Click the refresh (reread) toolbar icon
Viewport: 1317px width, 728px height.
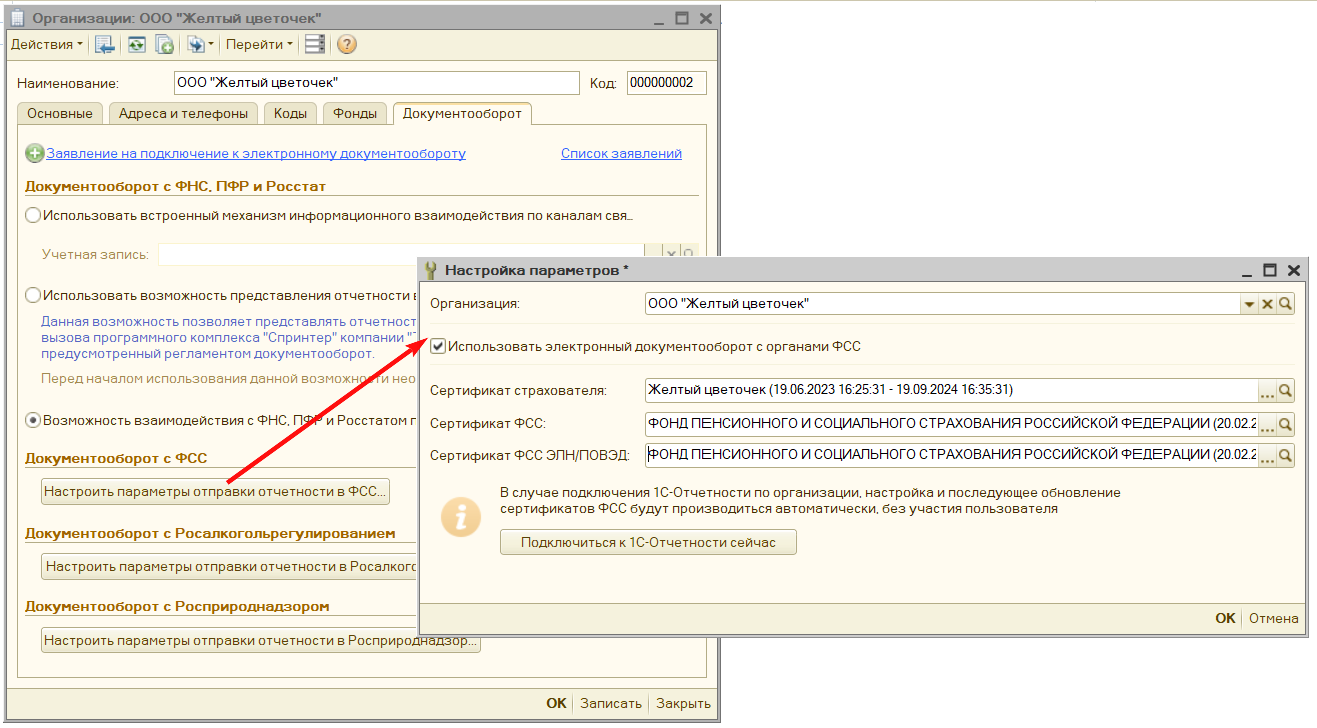click(136, 44)
